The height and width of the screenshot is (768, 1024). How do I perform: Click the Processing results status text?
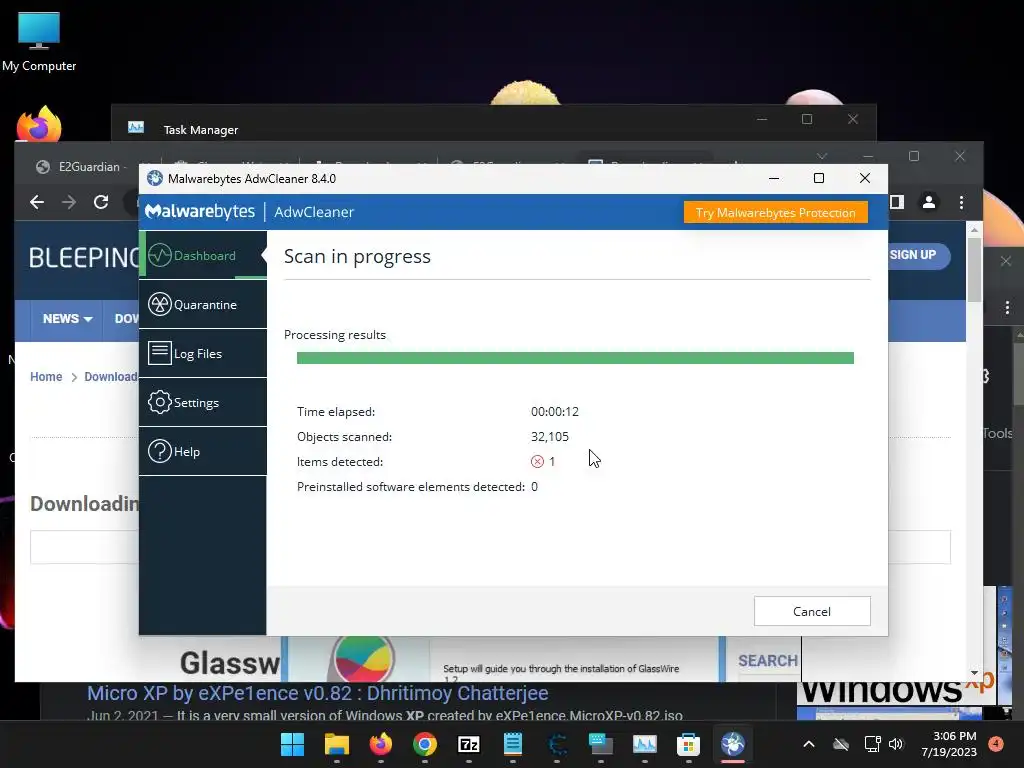(x=334, y=334)
